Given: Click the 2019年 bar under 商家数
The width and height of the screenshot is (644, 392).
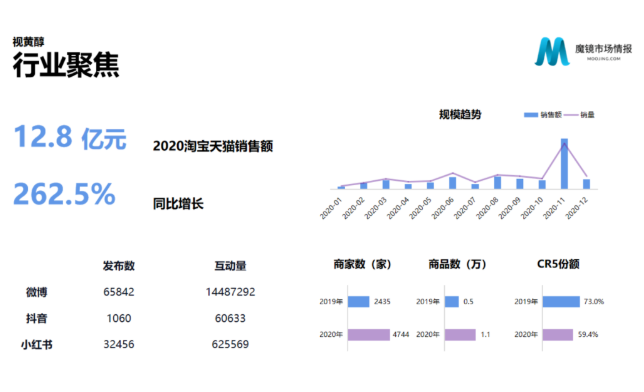Looking at the screenshot, I should tap(359, 302).
